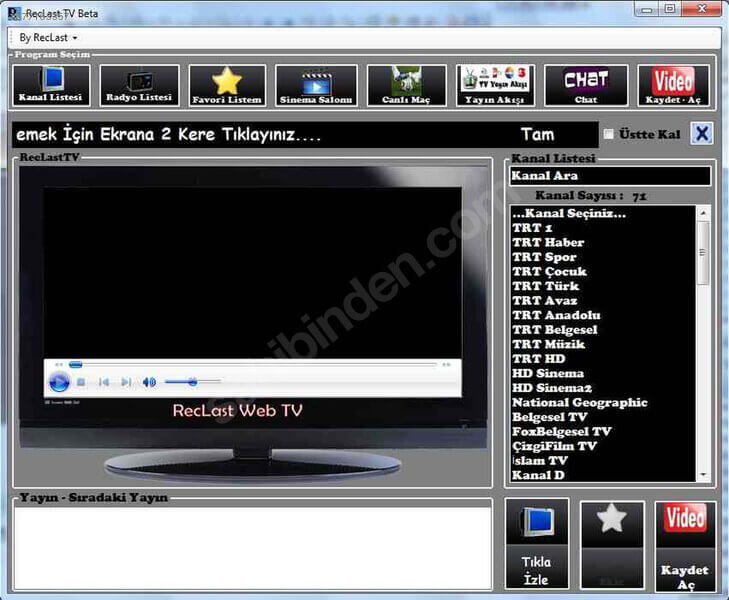
Task: Select Kanal D channel
Action: pos(603,475)
